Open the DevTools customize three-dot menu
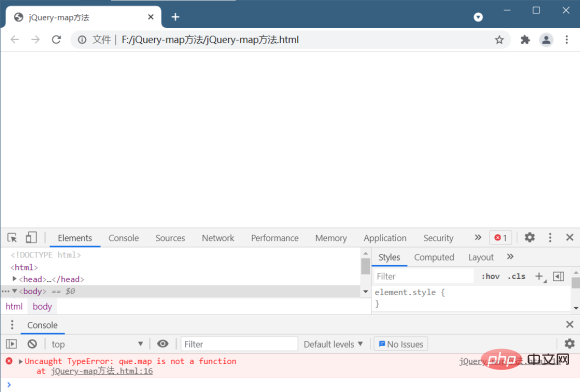This screenshot has width=580, height=392. (x=550, y=237)
